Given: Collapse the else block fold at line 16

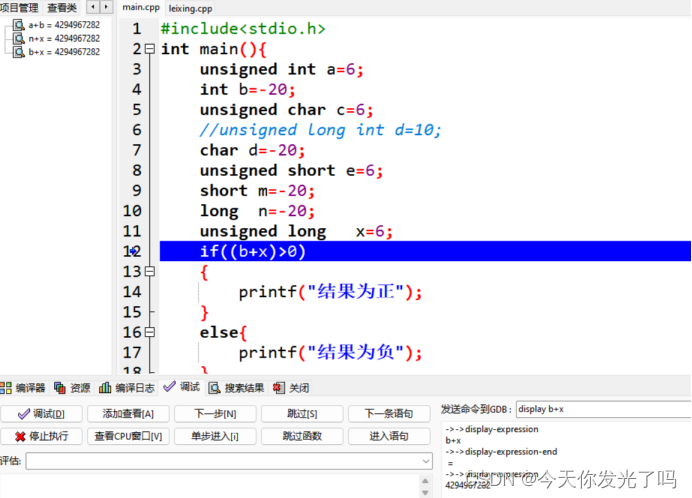Looking at the screenshot, I should (x=150, y=332).
